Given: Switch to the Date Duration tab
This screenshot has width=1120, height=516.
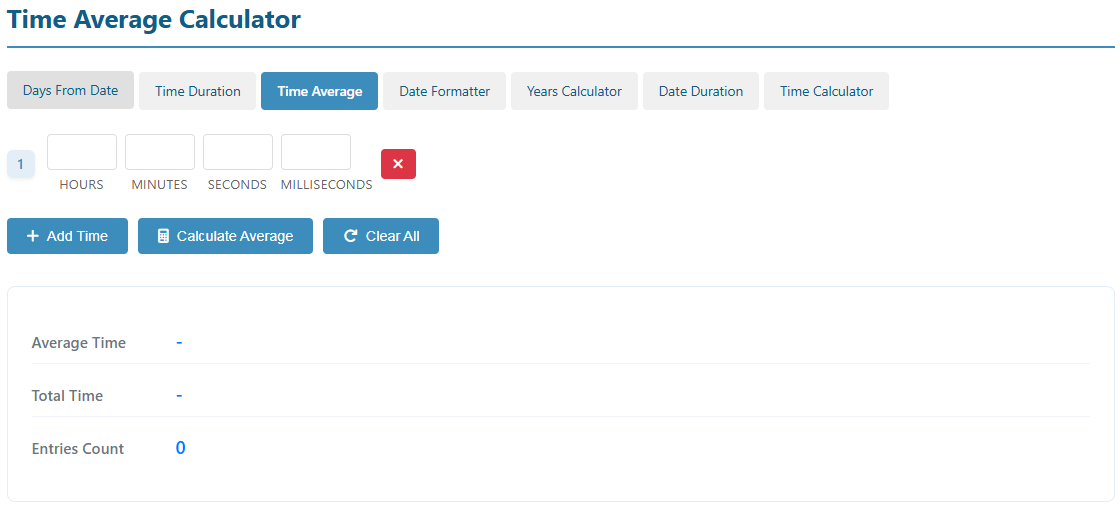Looking at the screenshot, I should pos(700,91).
